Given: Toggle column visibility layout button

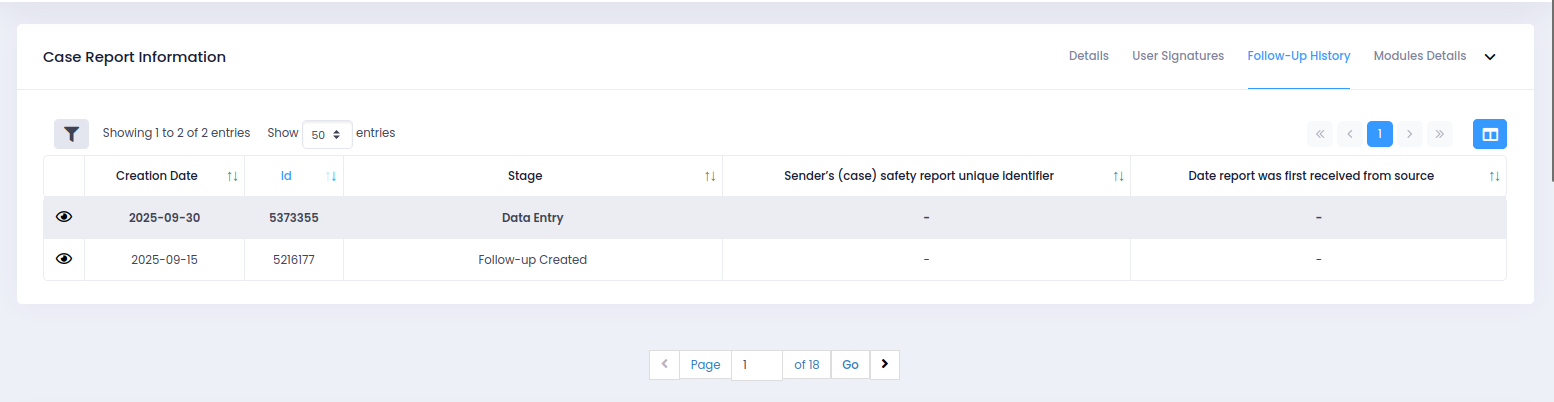Looking at the screenshot, I should (1489, 134).
